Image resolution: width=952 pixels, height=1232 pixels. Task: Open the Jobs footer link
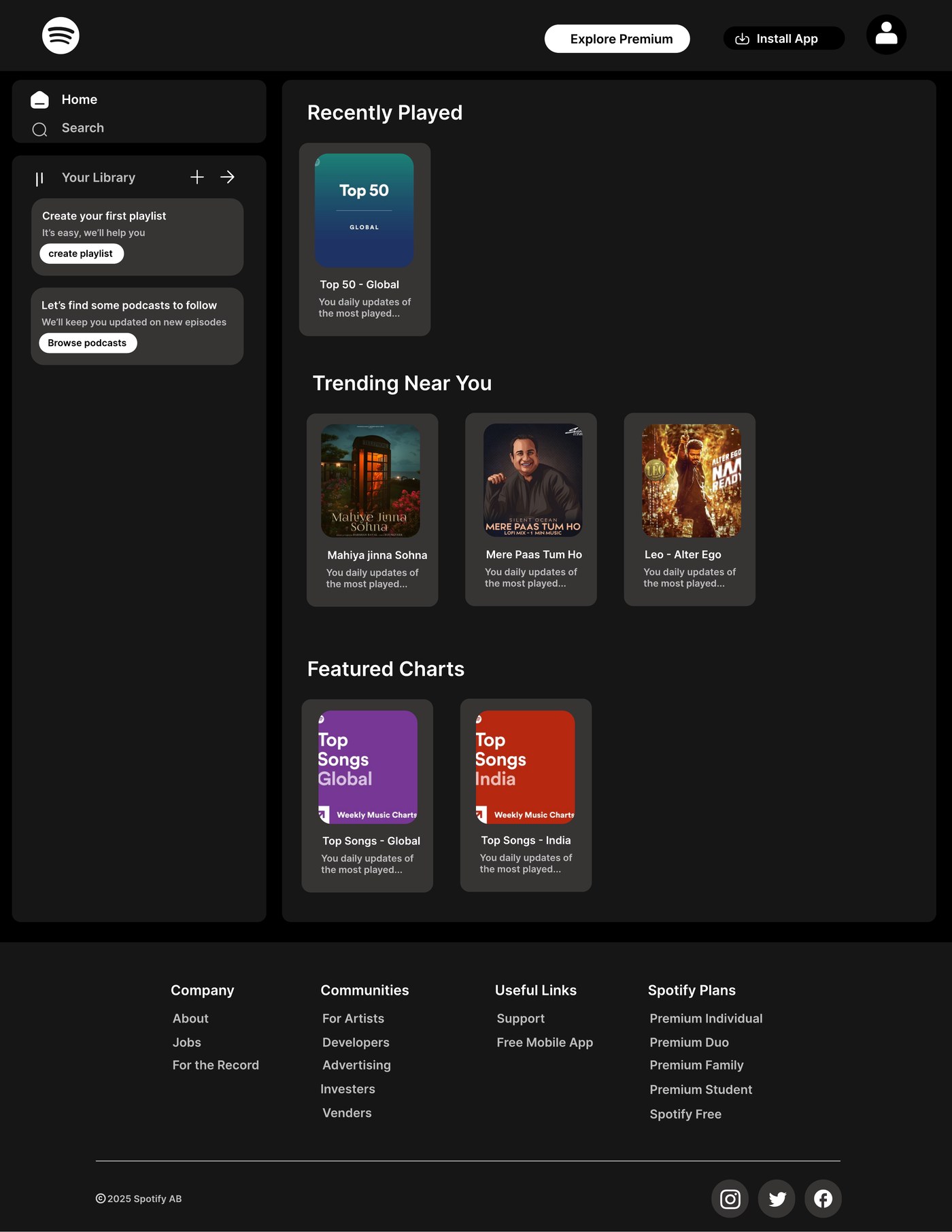[x=186, y=1042]
